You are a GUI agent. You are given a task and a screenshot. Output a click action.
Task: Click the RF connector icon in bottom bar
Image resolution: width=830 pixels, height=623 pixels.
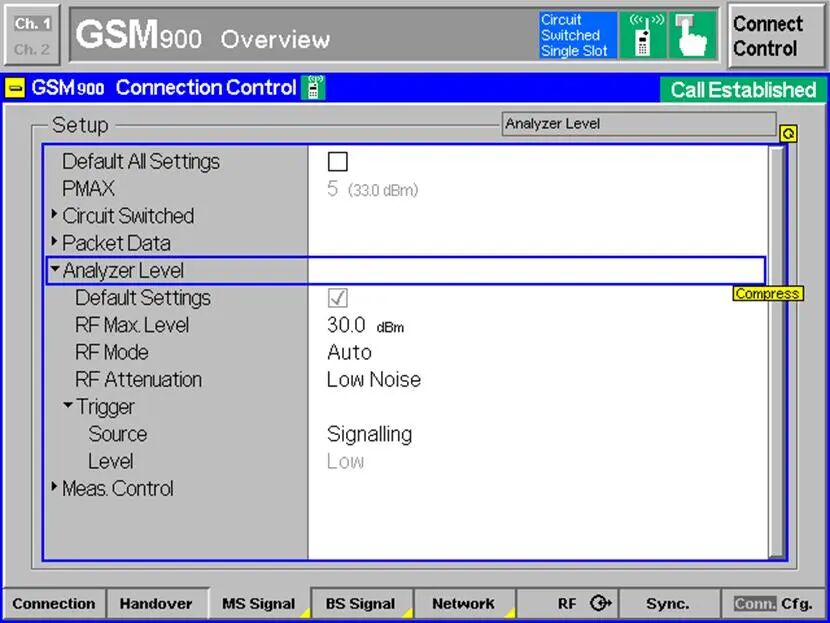(x=601, y=602)
